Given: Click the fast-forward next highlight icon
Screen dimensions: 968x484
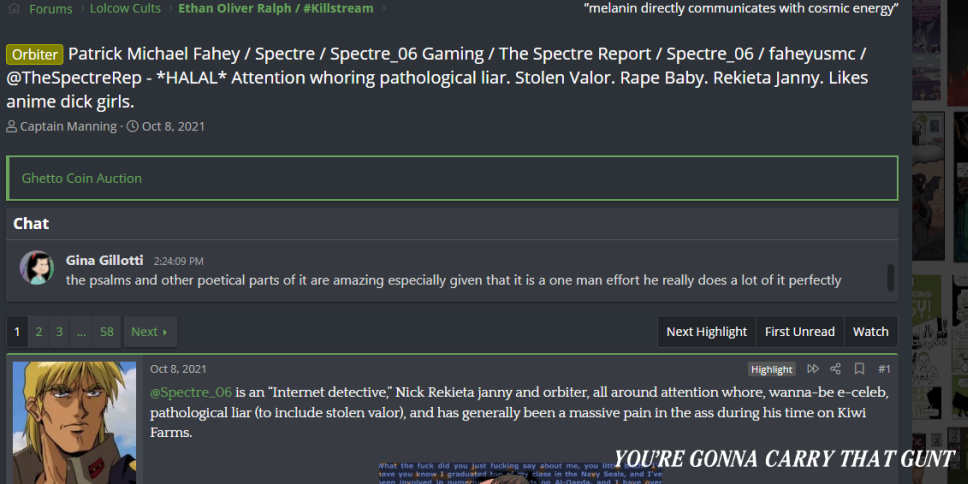Looking at the screenshot, I should pyautogui.click(x=812, y=369).
